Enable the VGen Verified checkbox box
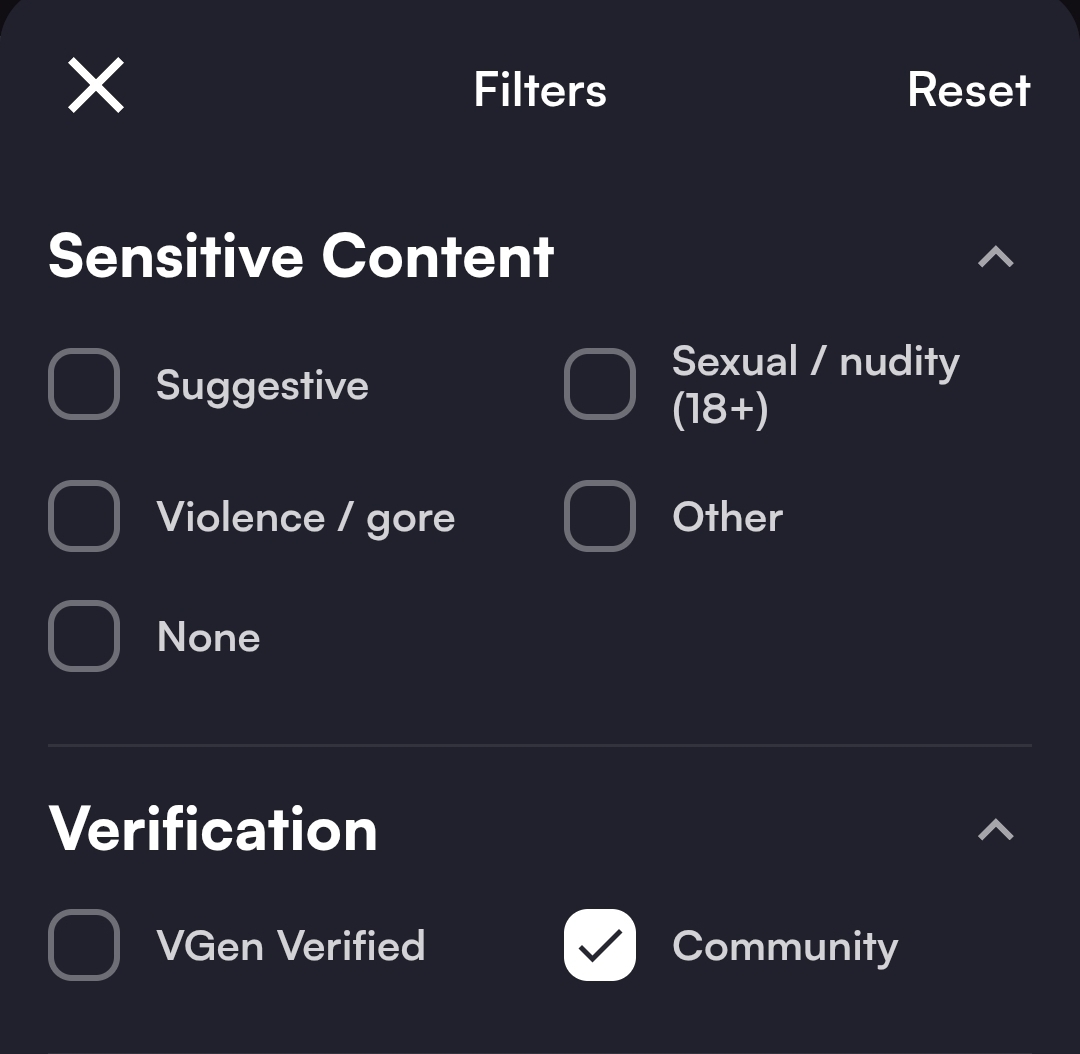The image size is (1080, 1054). tap(84, 945)
